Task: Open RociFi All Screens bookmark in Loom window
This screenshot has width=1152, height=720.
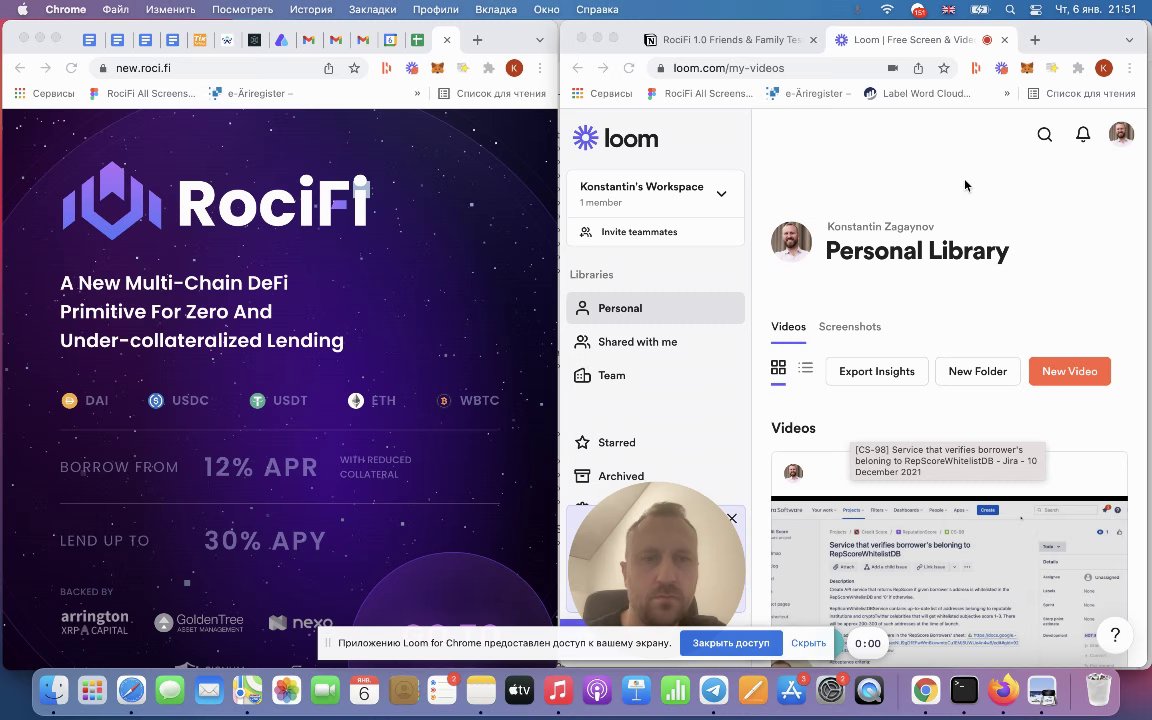Action: pyautogui.click(x=699, y=93)
